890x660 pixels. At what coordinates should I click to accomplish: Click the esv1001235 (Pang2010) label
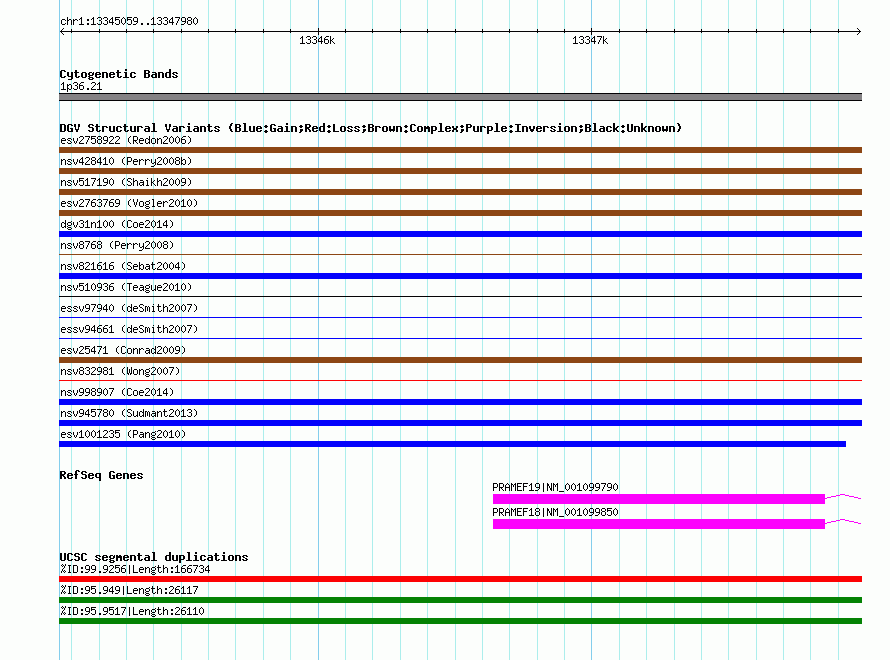tap(123, 434)
